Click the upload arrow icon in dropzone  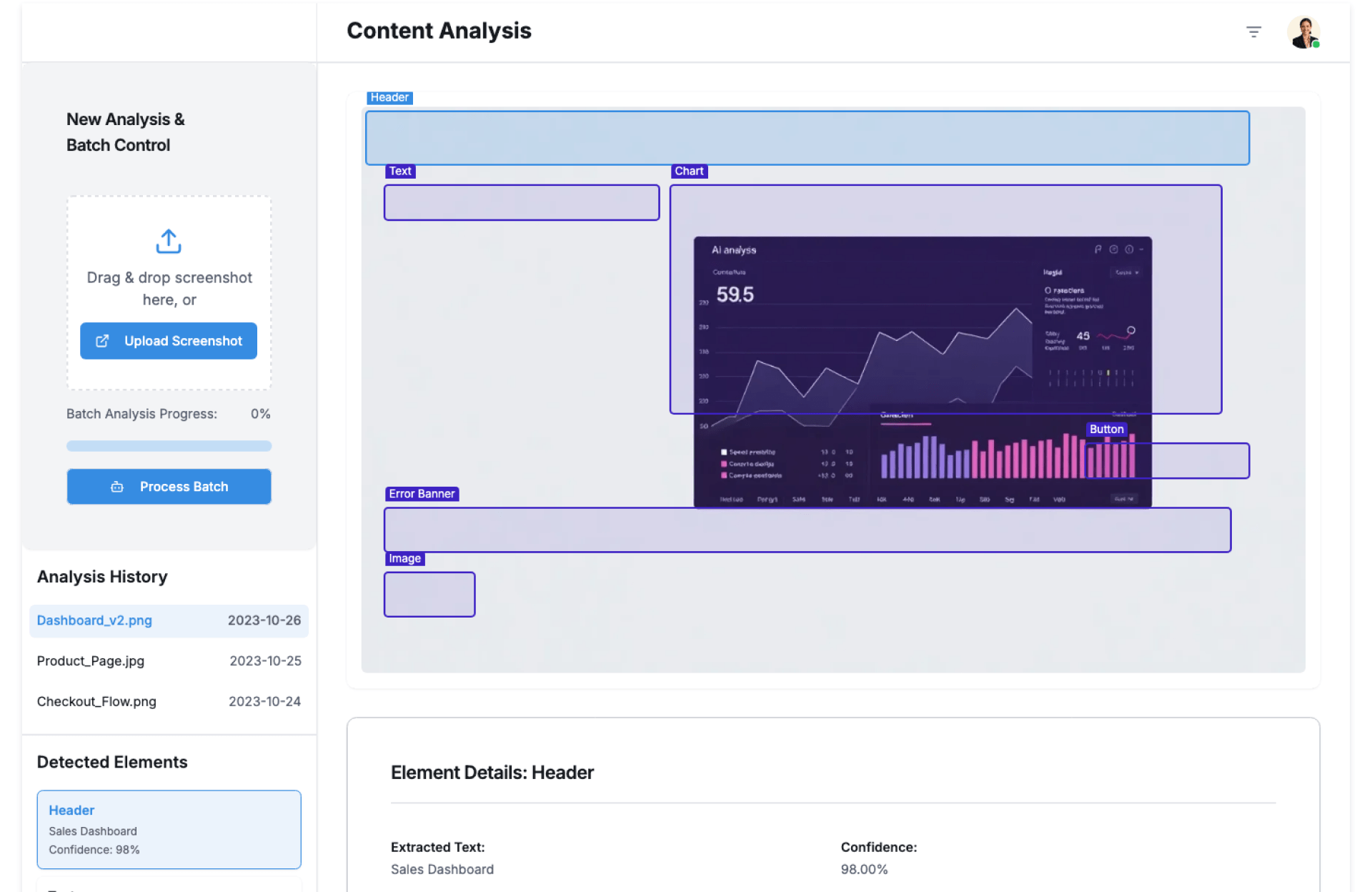169,241
